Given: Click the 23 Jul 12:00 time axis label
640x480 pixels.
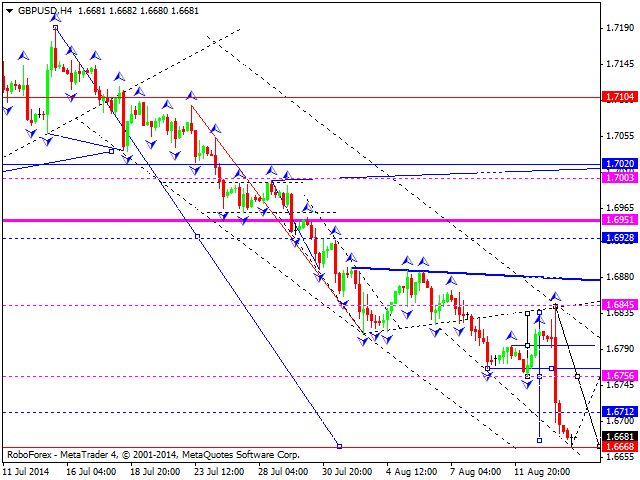Looking at the screenshot, I should (x=219, y=472).
